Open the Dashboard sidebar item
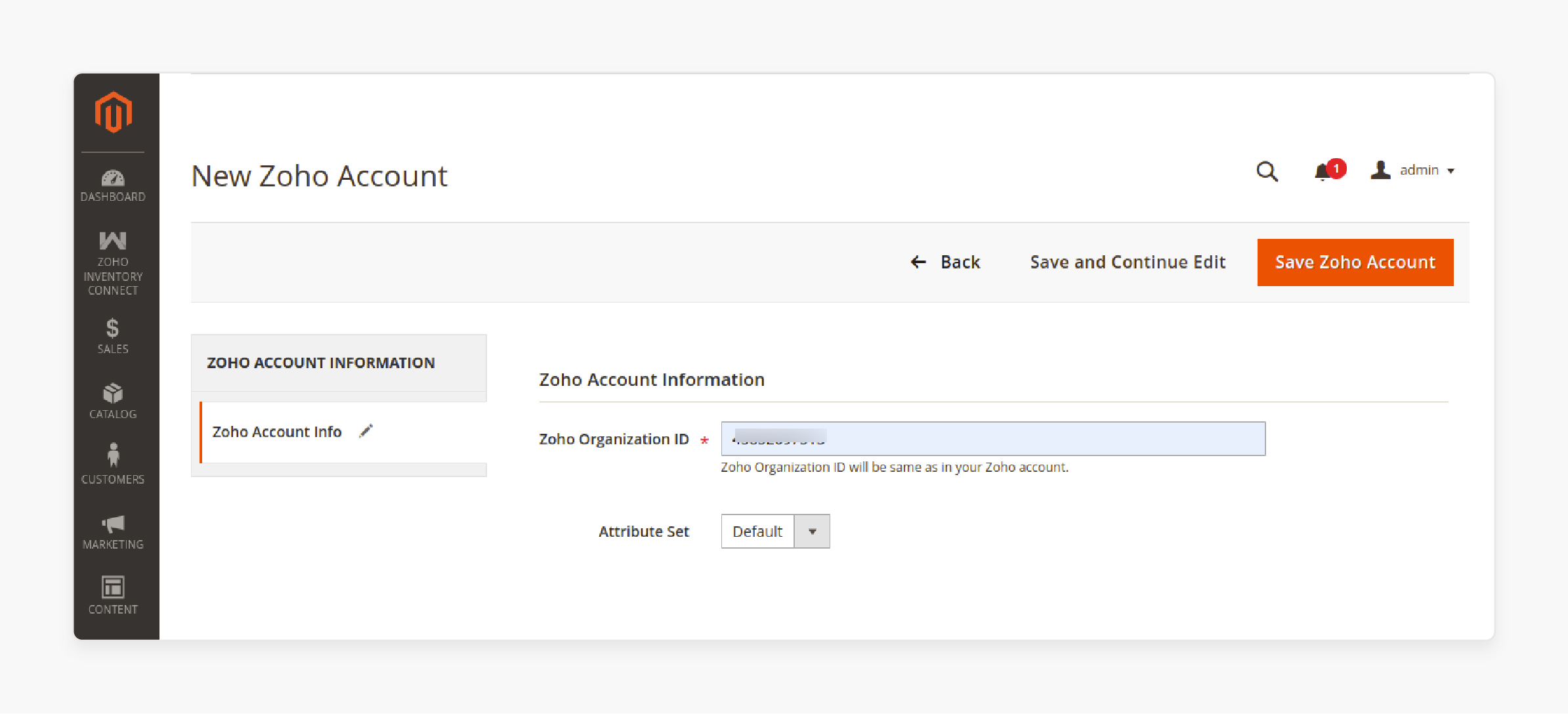Screen dimensions: 1568x714 tap(113, 186)
